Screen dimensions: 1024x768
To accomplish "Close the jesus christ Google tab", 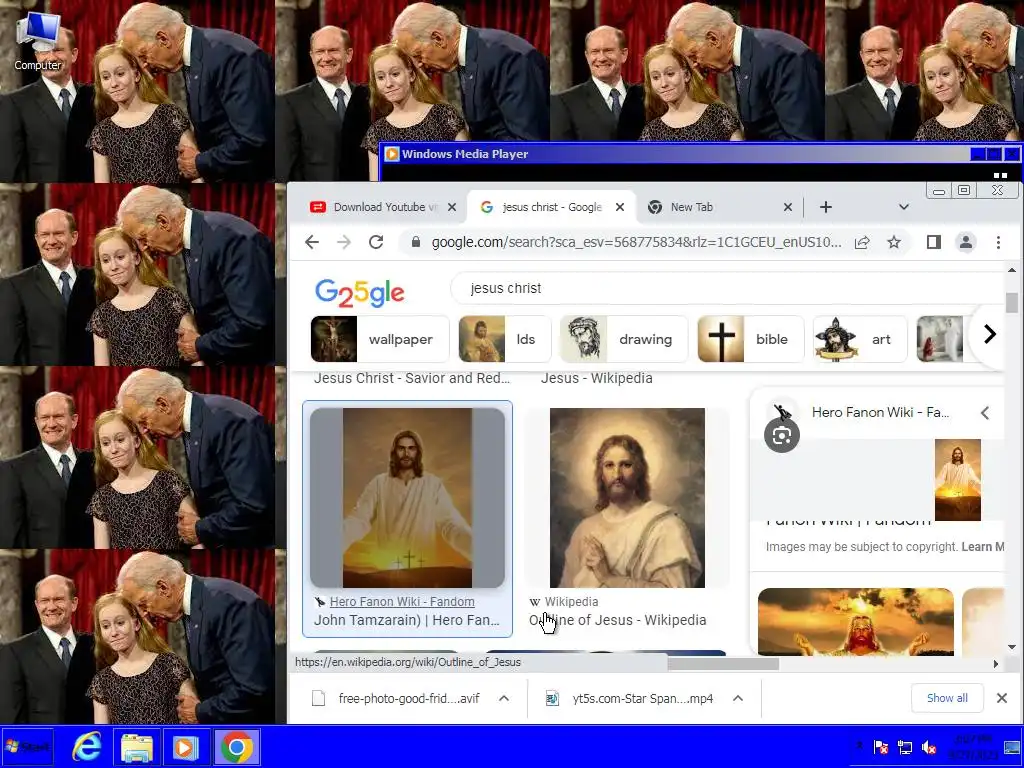I will click(620, 207).
